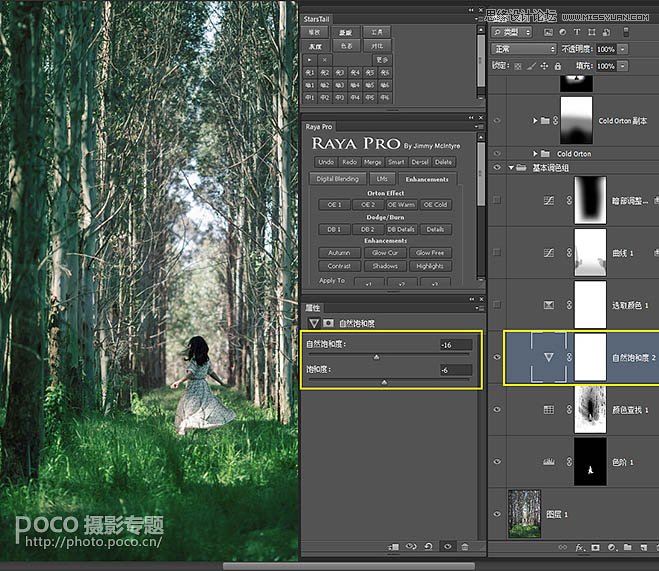This screenshot has width=659, height=571.
Task: Select the Raya Pro panel tab
Action: pos(319,126)
